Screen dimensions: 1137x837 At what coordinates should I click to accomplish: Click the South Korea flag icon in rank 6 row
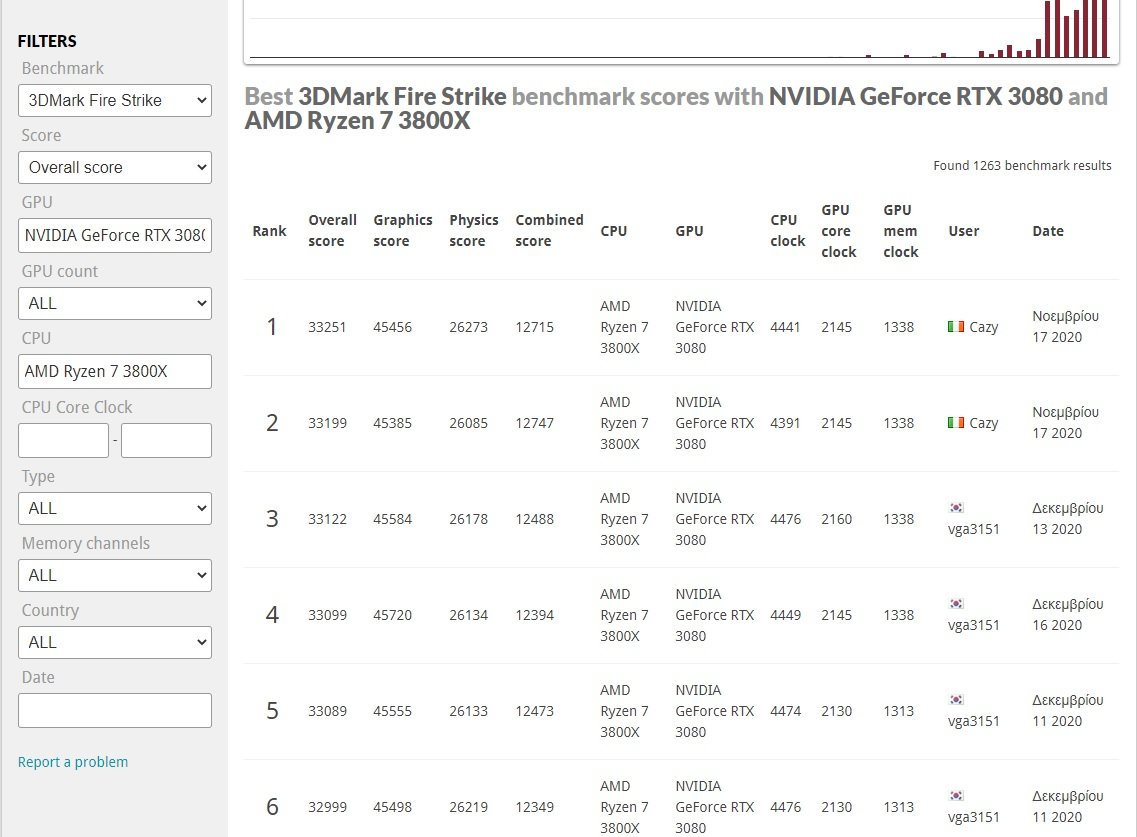point(956,796)
